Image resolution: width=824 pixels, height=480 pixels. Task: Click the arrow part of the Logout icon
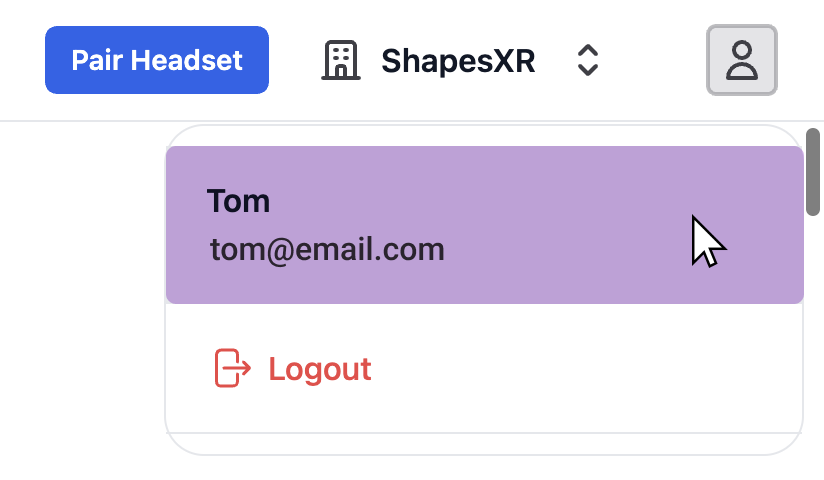(241, 370)
